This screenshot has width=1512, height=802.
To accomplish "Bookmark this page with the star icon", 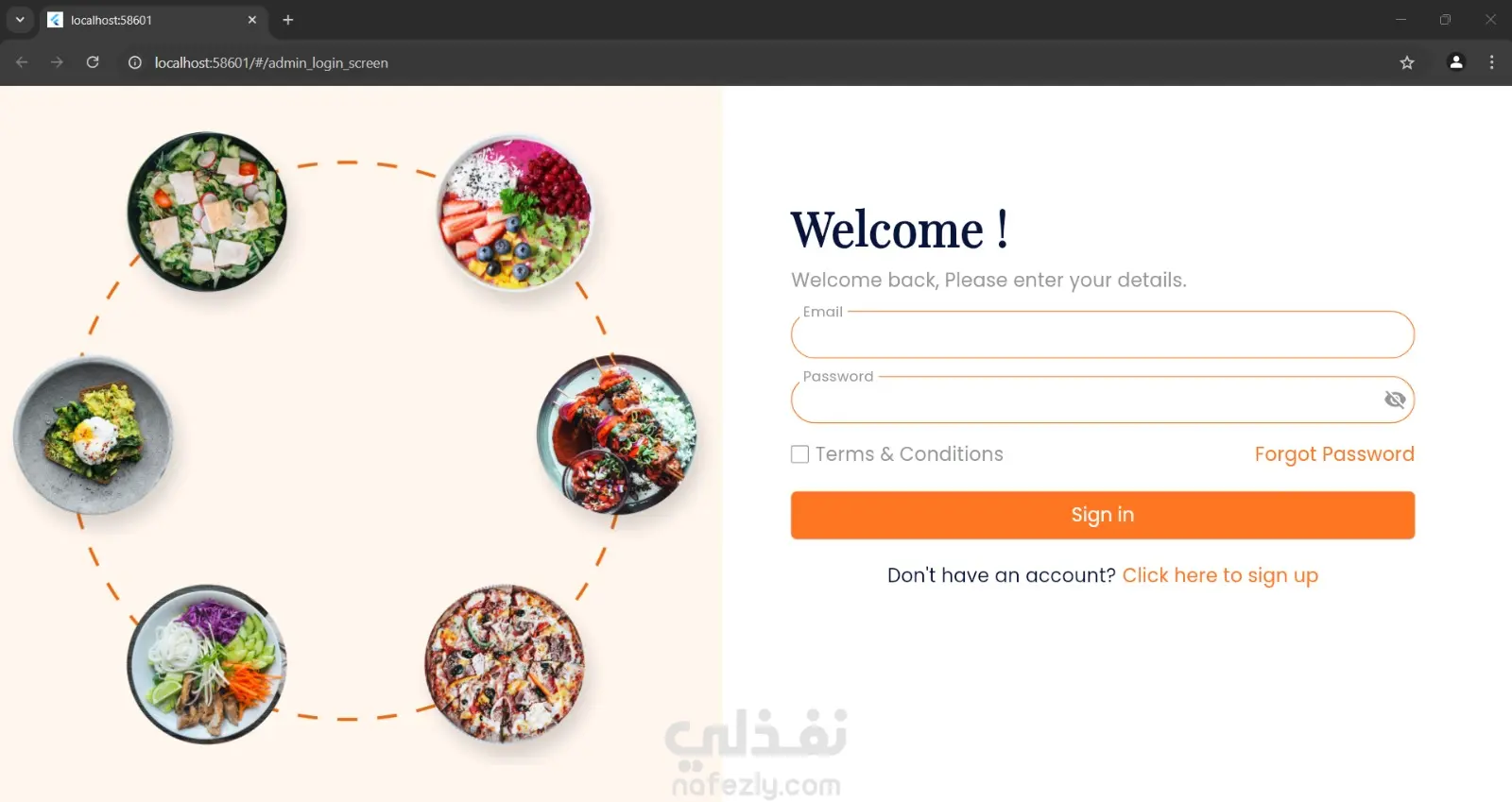I will [x=1407, y=62].
